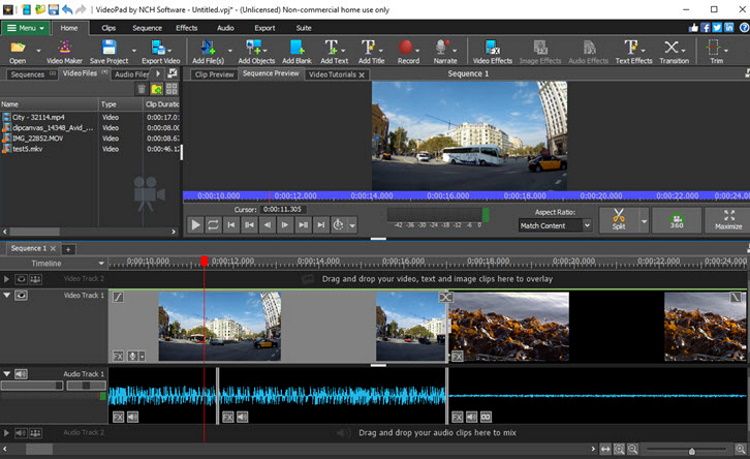Delete selected file with the trash icon
The width and height of the screenshot is (750, 459).
[x=142, y=89]
